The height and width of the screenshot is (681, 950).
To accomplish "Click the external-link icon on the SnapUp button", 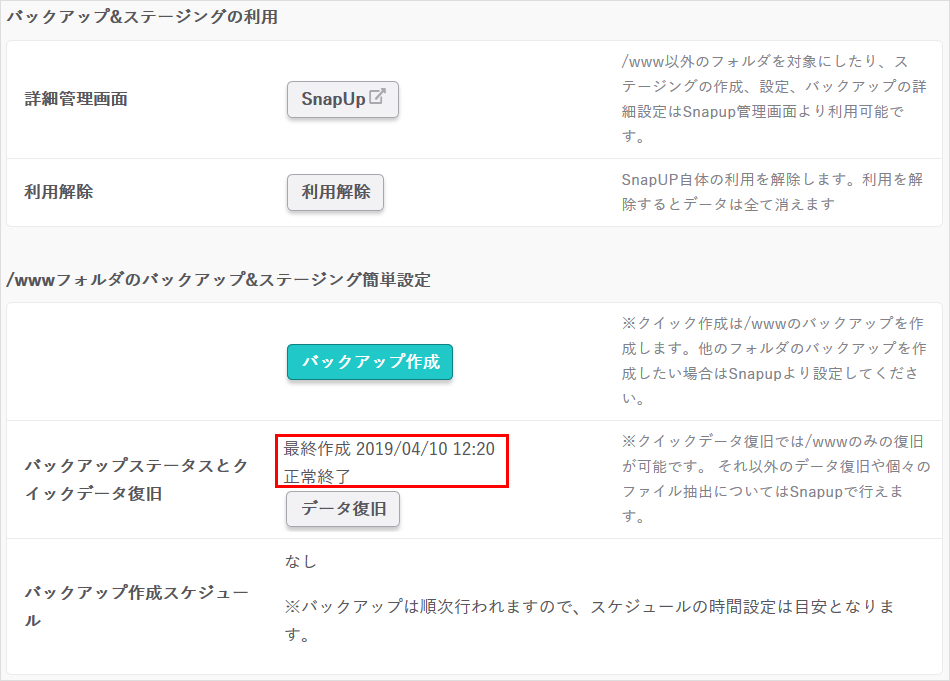I will [378, 98].
